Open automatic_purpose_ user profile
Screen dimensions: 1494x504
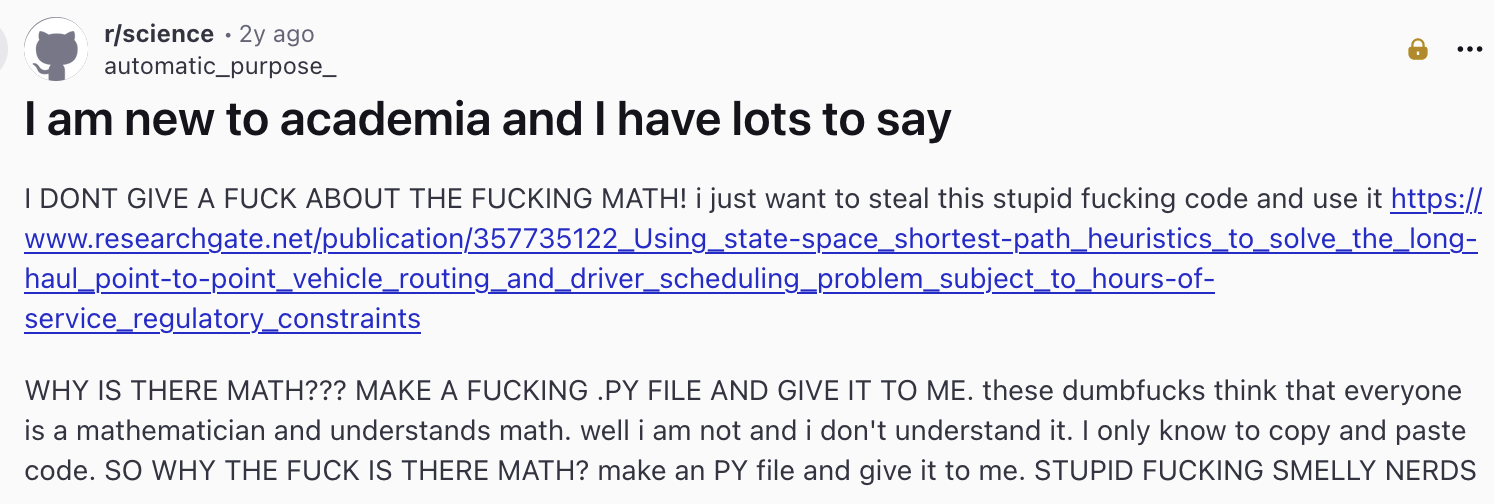219,66
